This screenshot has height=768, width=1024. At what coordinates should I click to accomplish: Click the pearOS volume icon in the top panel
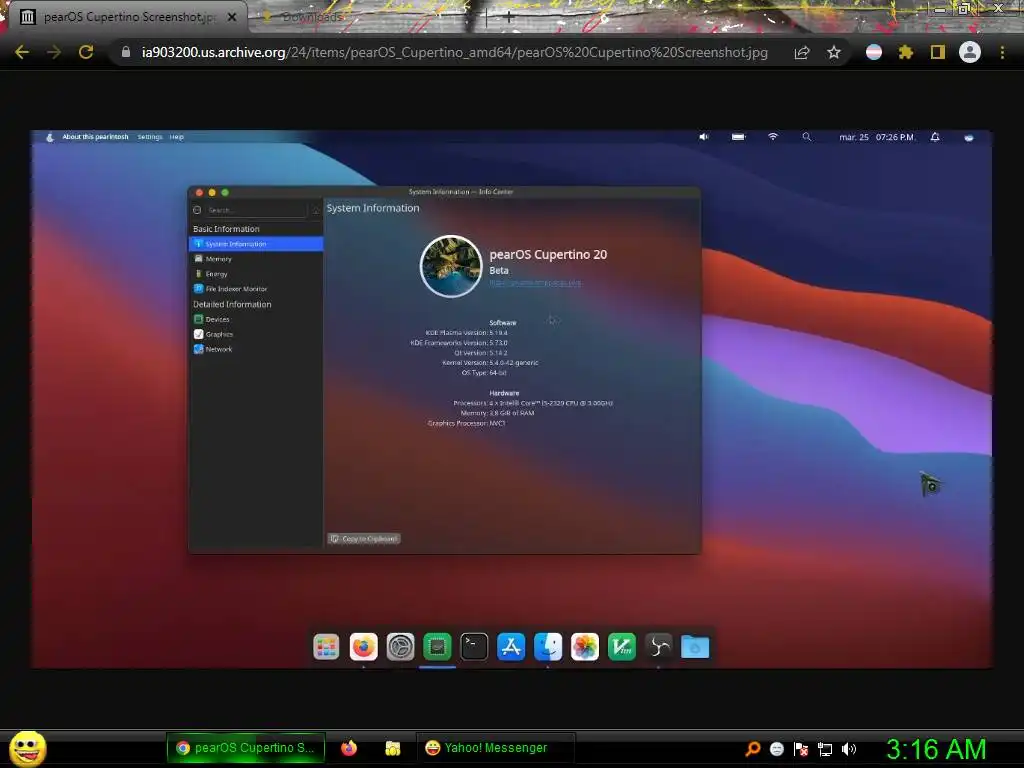tap(704, 137)
